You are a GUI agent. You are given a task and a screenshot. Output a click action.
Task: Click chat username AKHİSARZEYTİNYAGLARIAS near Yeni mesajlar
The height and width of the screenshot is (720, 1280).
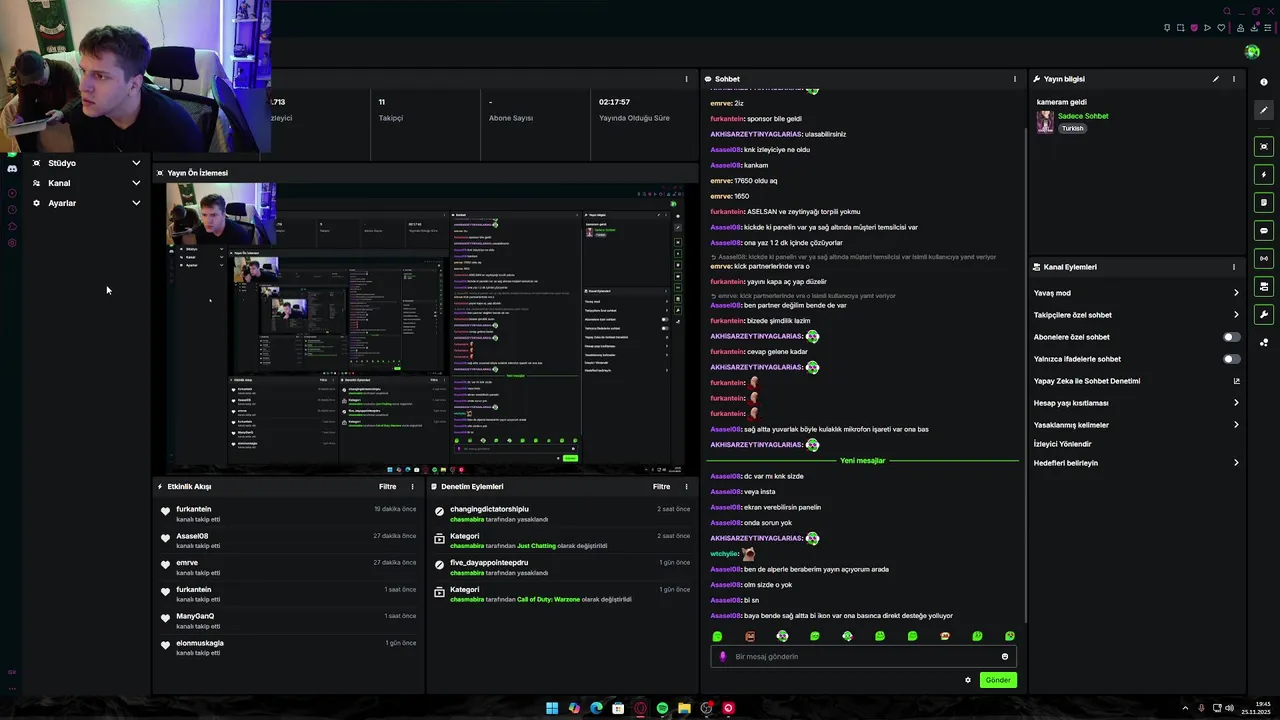[x=756, y=445]
